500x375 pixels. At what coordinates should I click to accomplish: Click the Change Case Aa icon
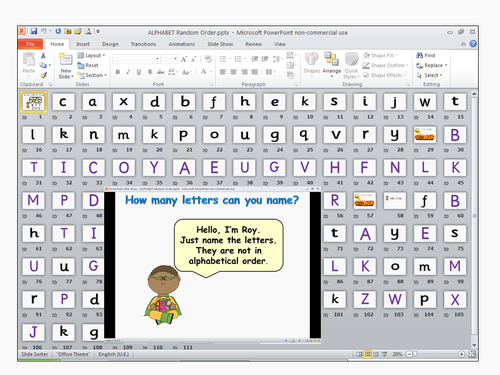point(186,72)
